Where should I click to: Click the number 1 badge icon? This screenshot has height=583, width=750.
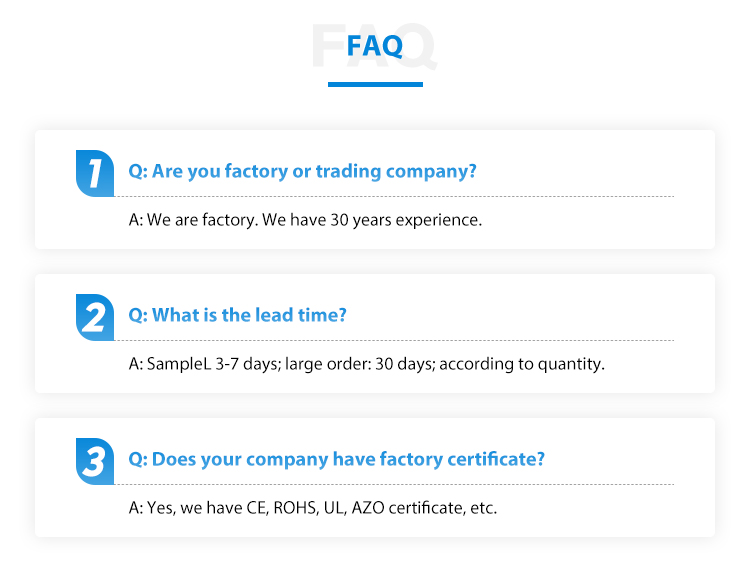94,172
